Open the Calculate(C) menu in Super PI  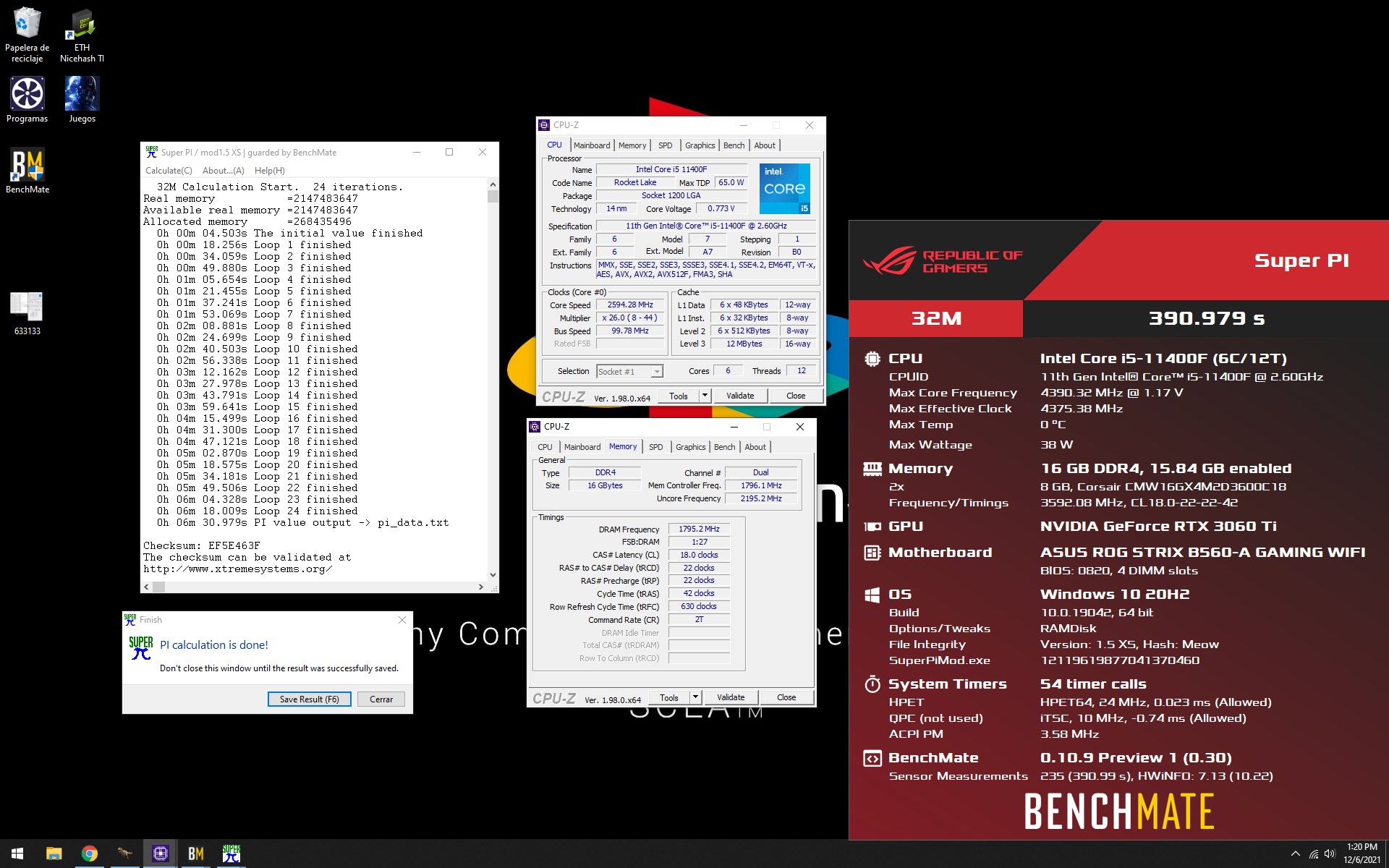coord(169,171)
